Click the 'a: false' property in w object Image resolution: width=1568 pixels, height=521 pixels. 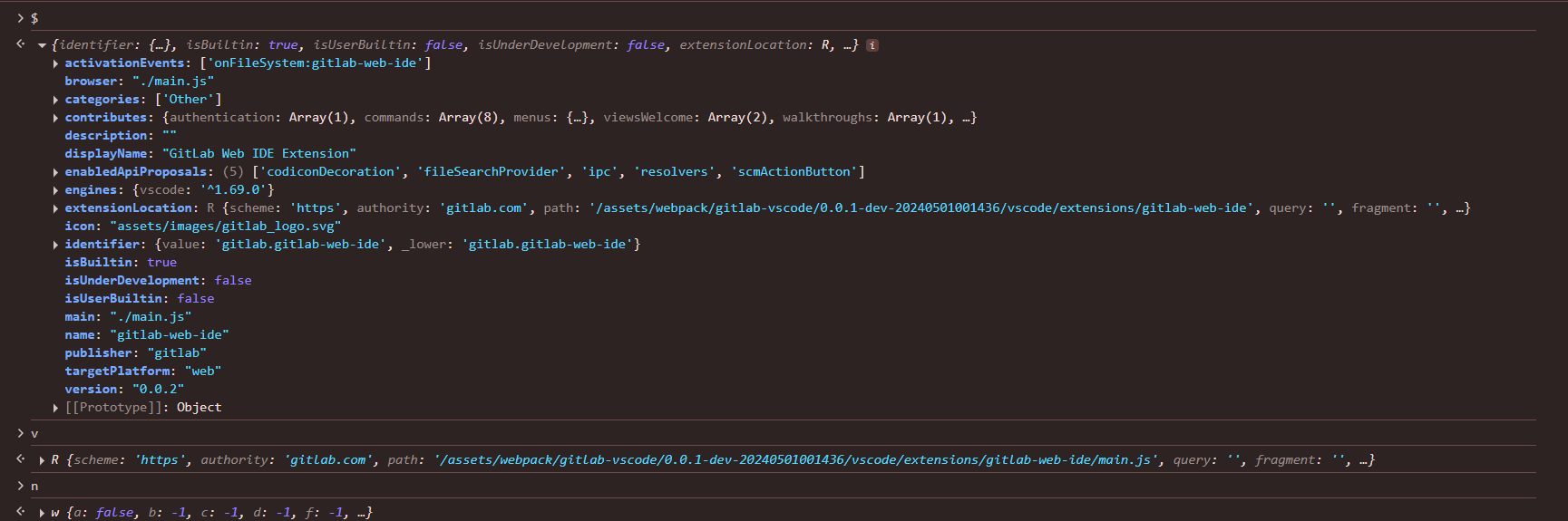coord(102,513)
